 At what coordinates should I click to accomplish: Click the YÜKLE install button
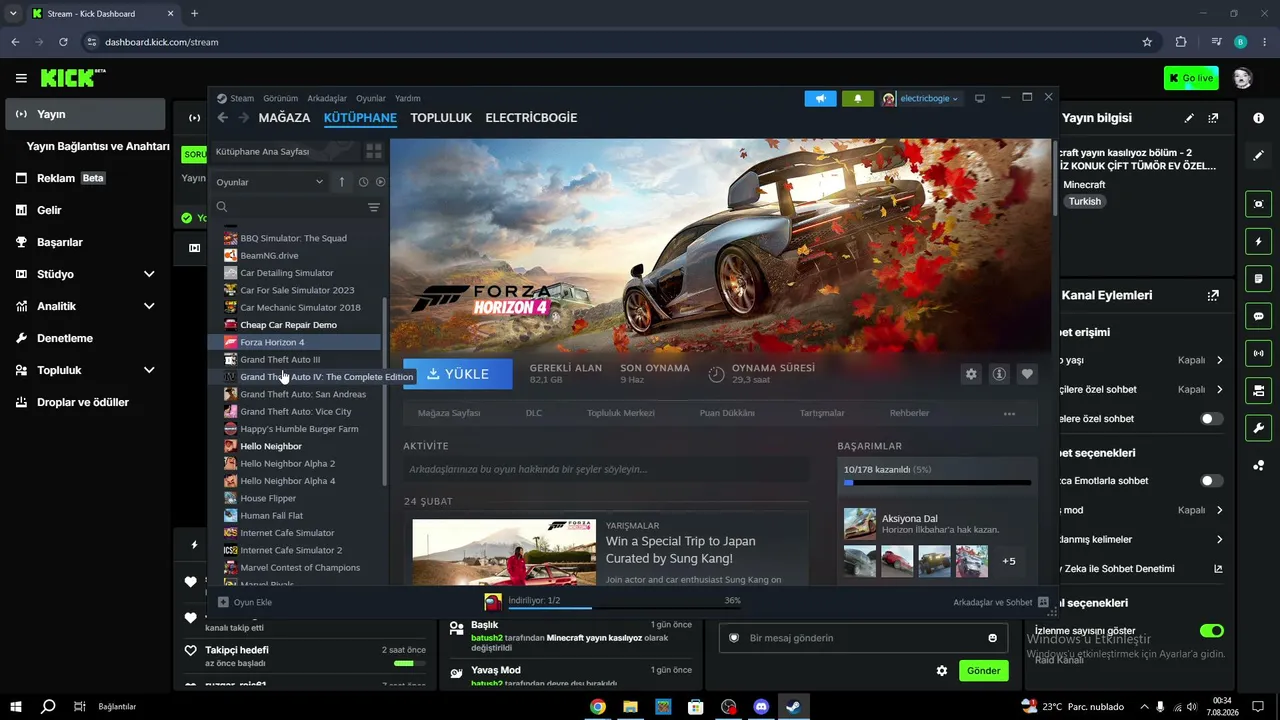point(458,374)
